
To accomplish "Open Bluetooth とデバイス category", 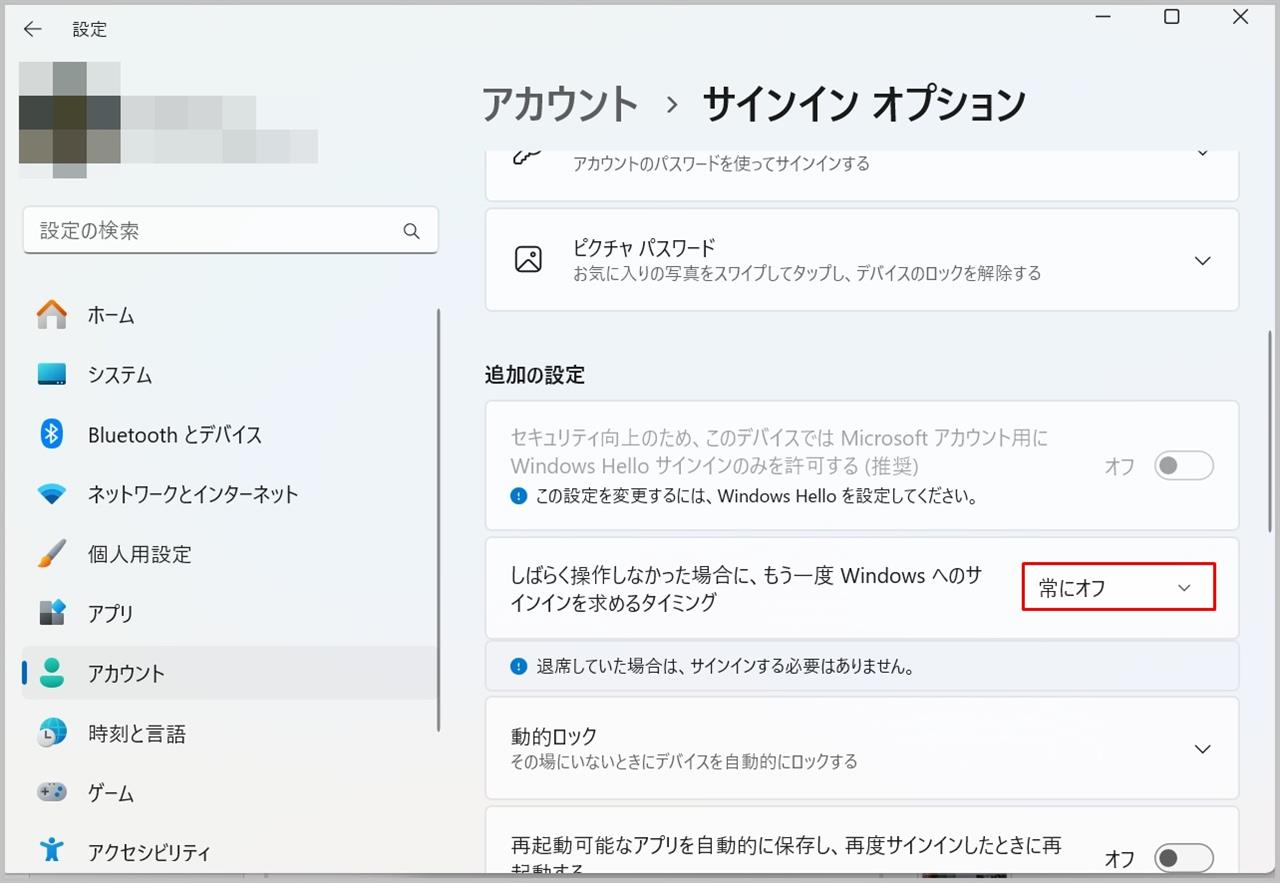I will coord(229,434).
